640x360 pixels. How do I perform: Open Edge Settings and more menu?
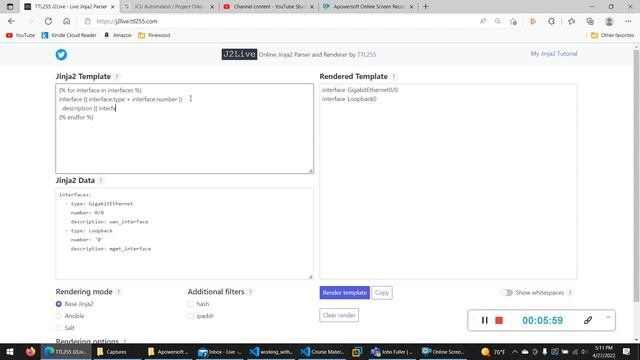coord(628,21)
